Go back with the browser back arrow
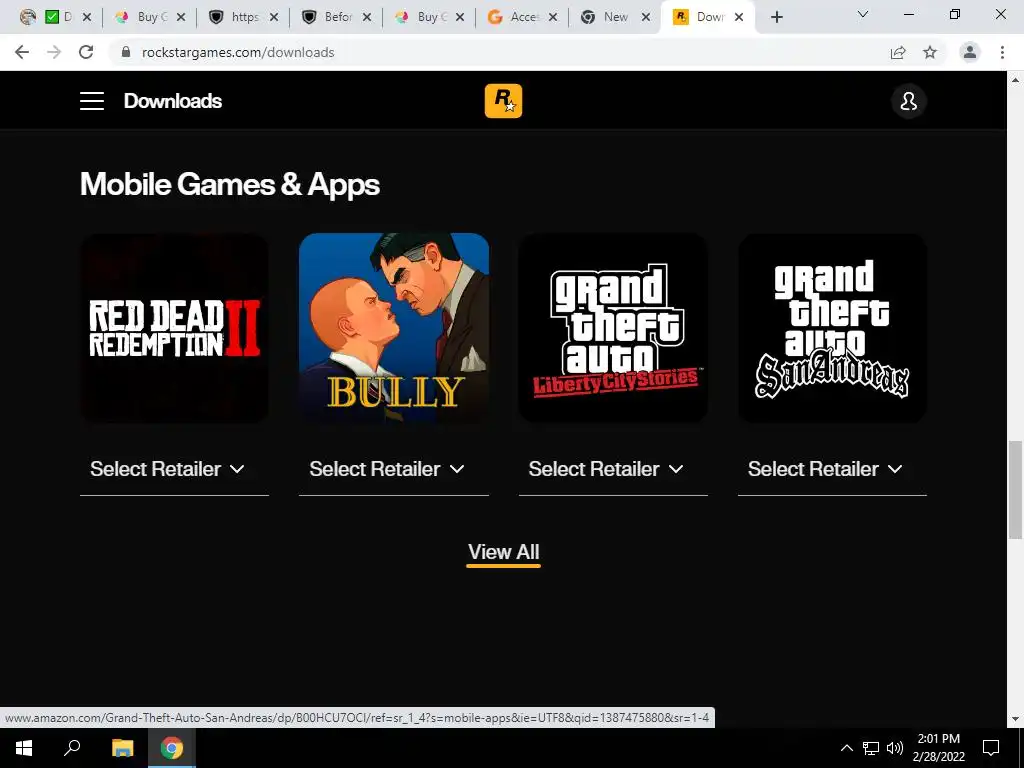This screenshot has width=1024, height=768. coord(22,52)
